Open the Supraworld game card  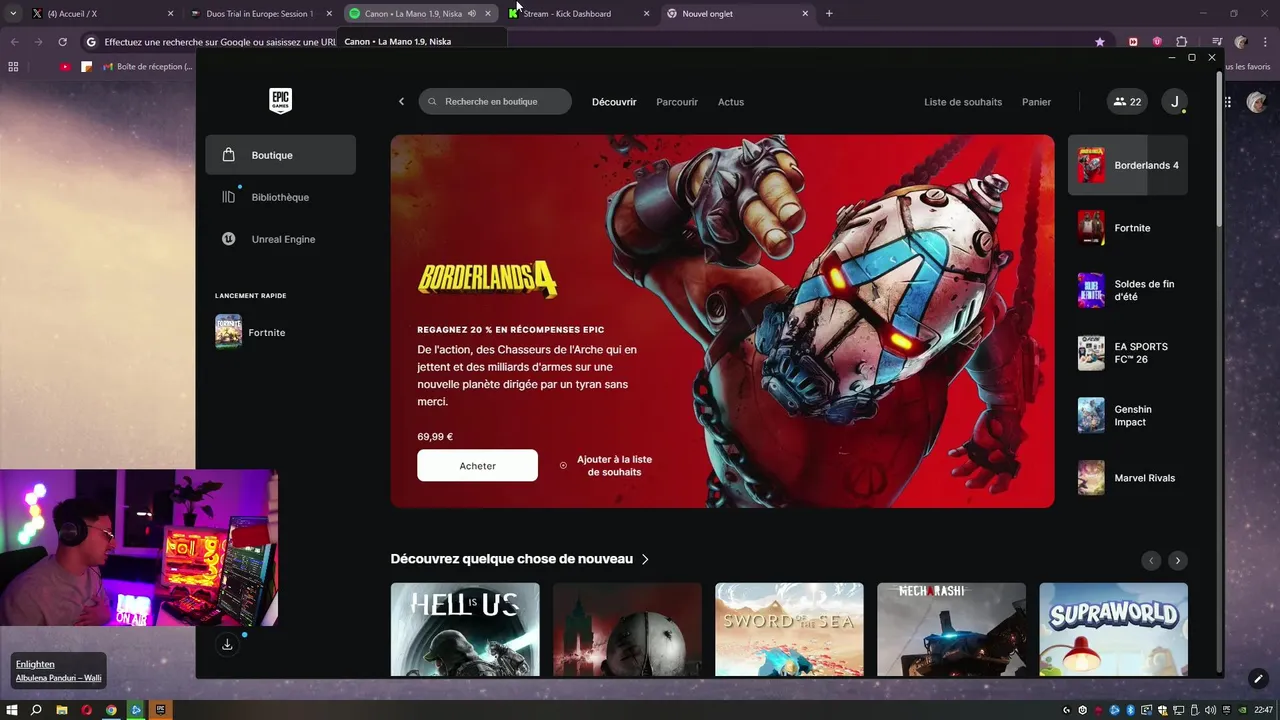pyautogui.click(x=1113, y=630)
